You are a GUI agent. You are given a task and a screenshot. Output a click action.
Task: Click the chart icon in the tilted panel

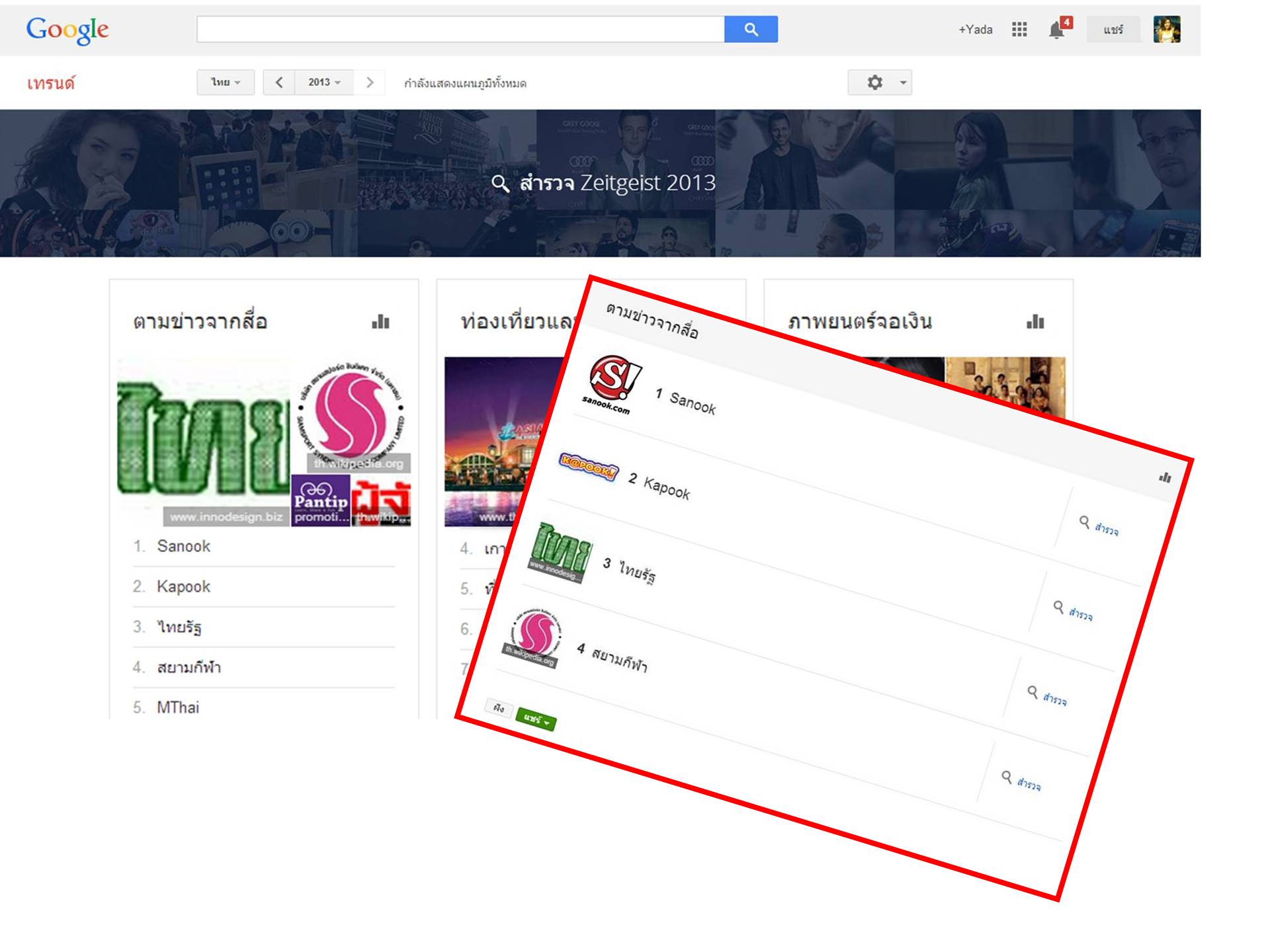click(x=1165, y=477)
